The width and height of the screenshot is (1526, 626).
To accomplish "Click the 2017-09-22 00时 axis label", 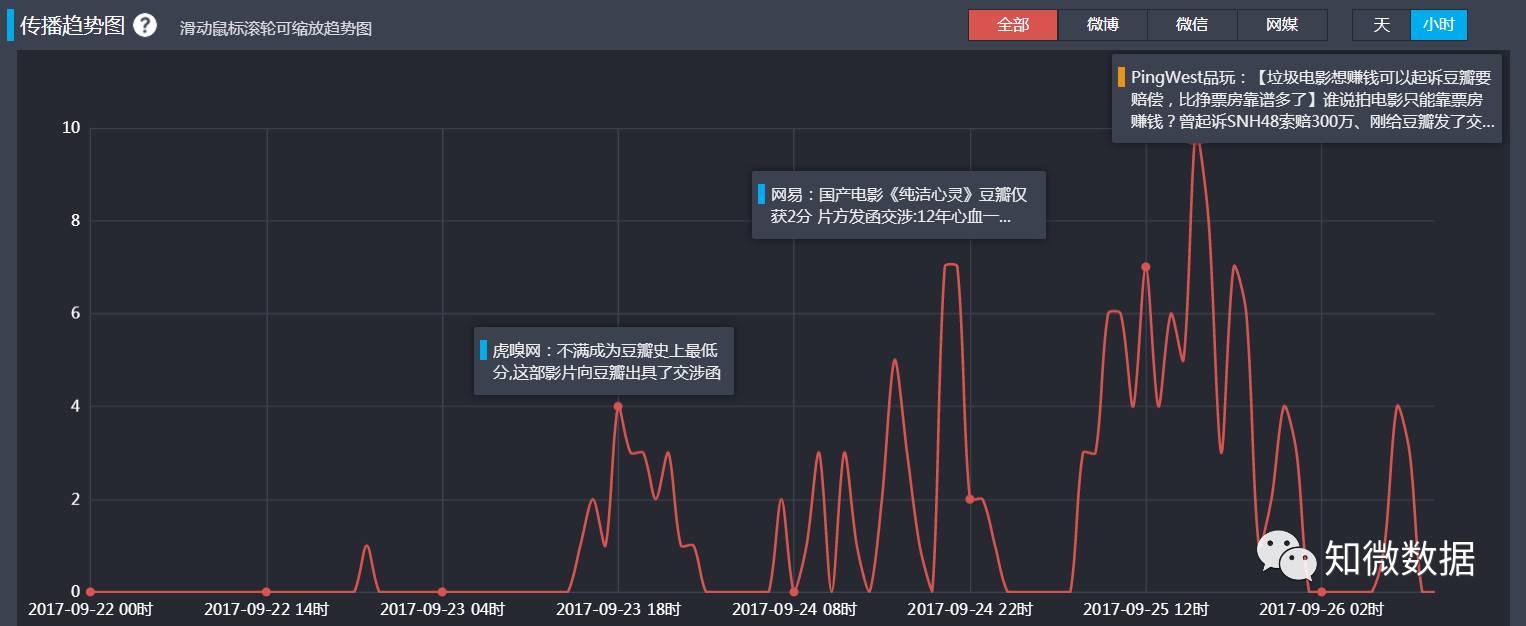I will (x=90, y=609).
